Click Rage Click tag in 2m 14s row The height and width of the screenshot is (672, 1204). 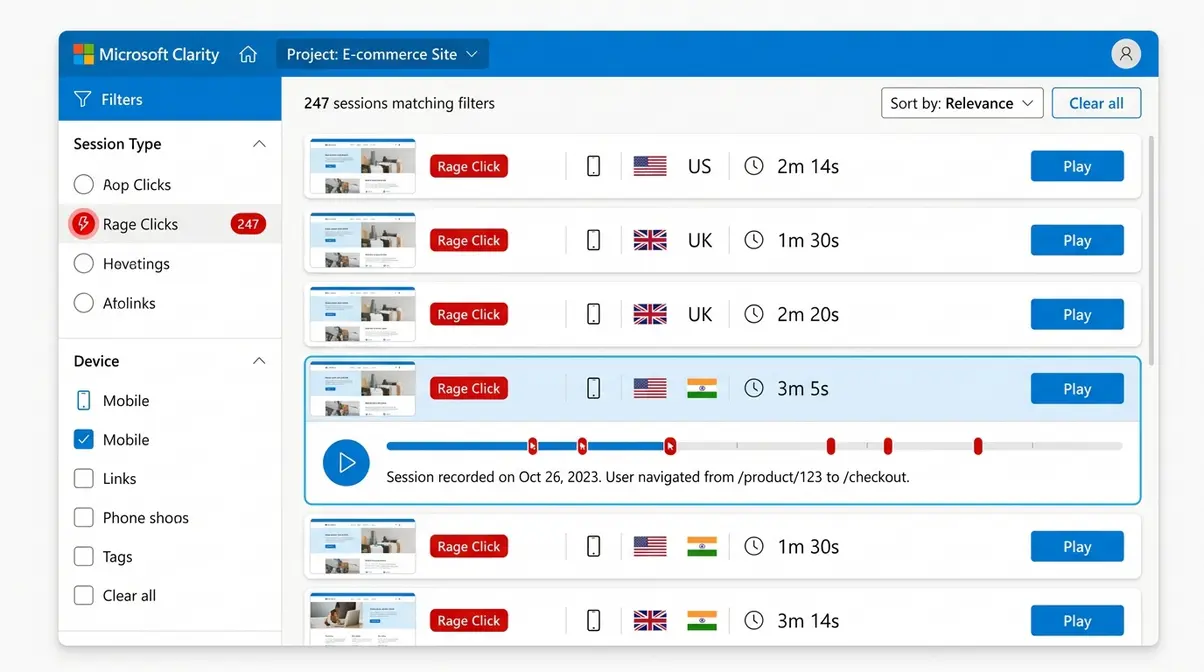(x=469, y=166)
